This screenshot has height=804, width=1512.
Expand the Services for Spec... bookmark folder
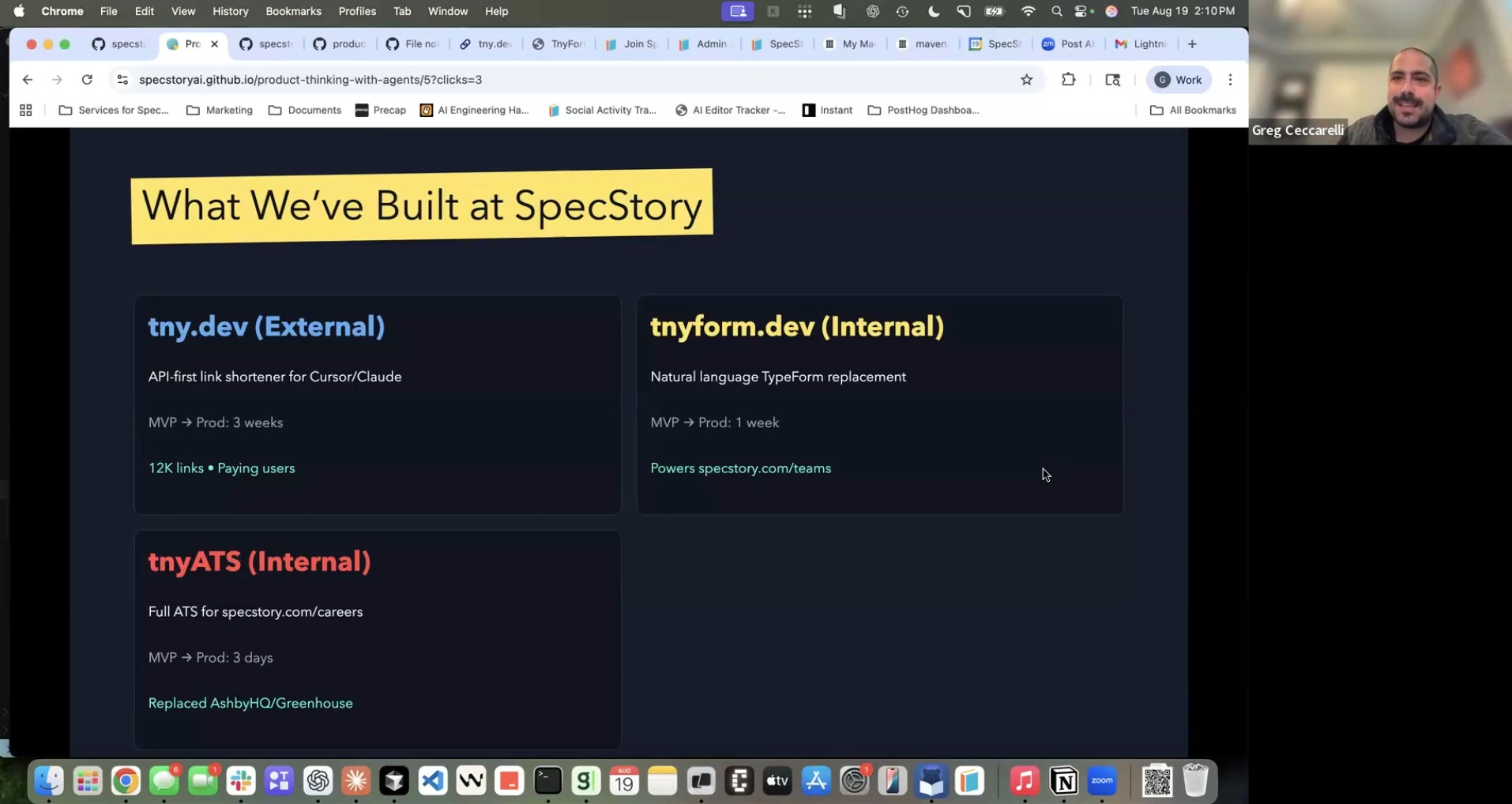tap(114, 111)
